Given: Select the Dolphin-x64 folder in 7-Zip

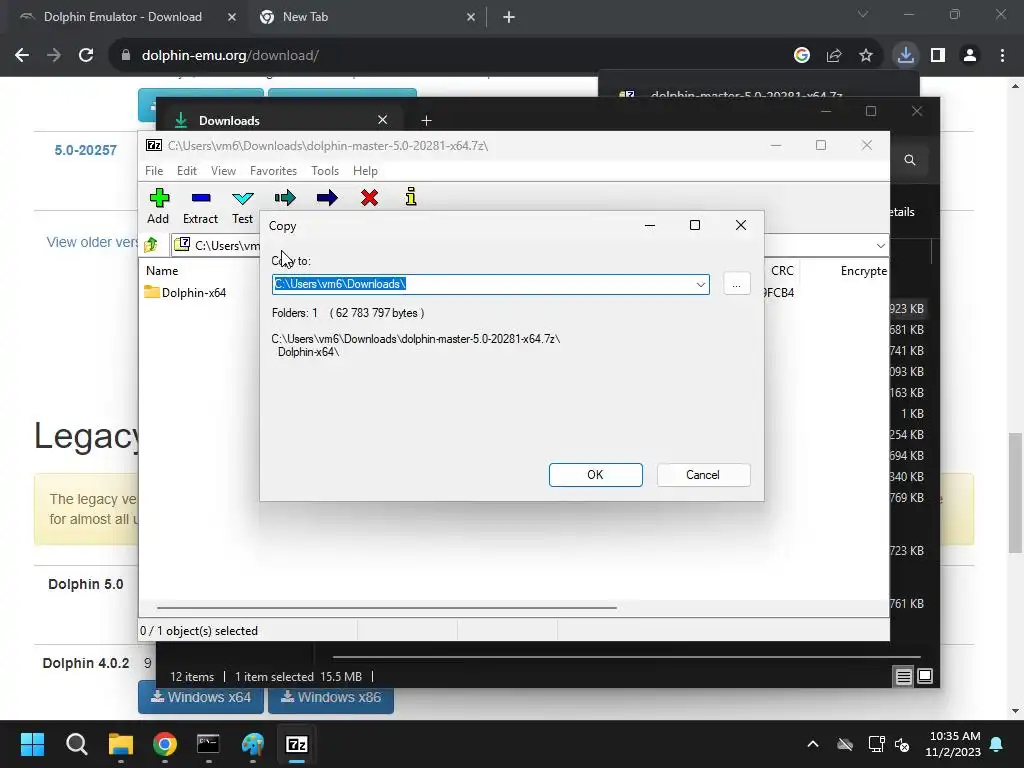Looking at the screenshot, I should pyautogui.click(x=185, y=293).
